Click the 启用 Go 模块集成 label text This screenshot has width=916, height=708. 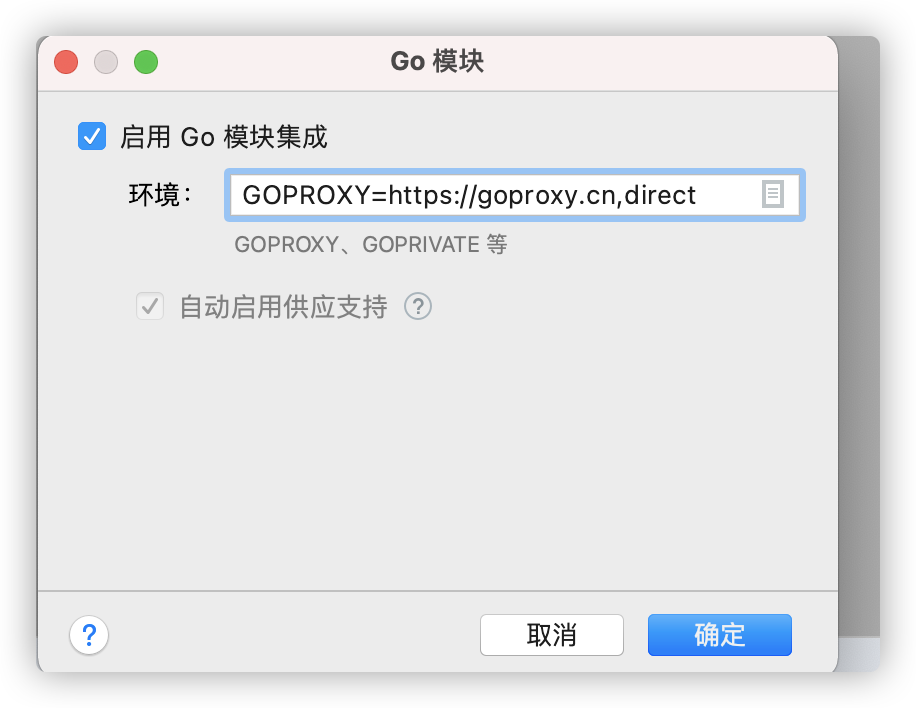click(224, 137)
